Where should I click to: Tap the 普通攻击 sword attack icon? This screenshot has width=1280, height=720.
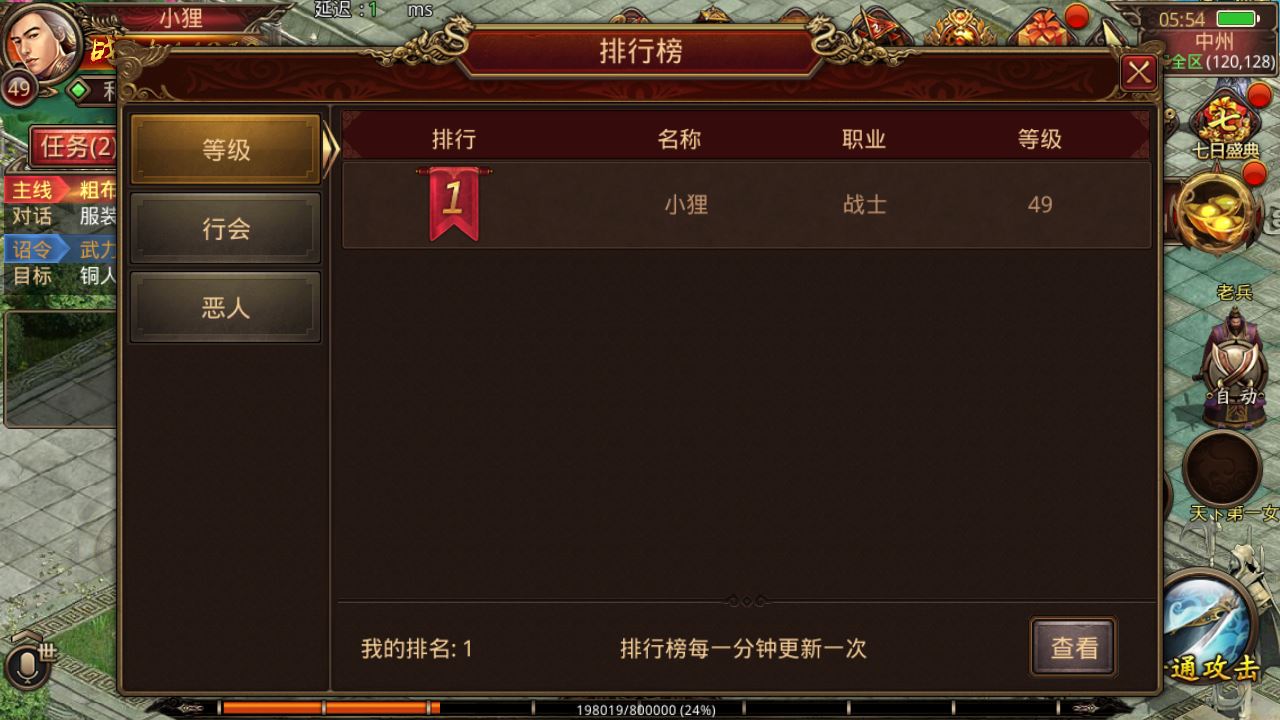click(1213, 625)
